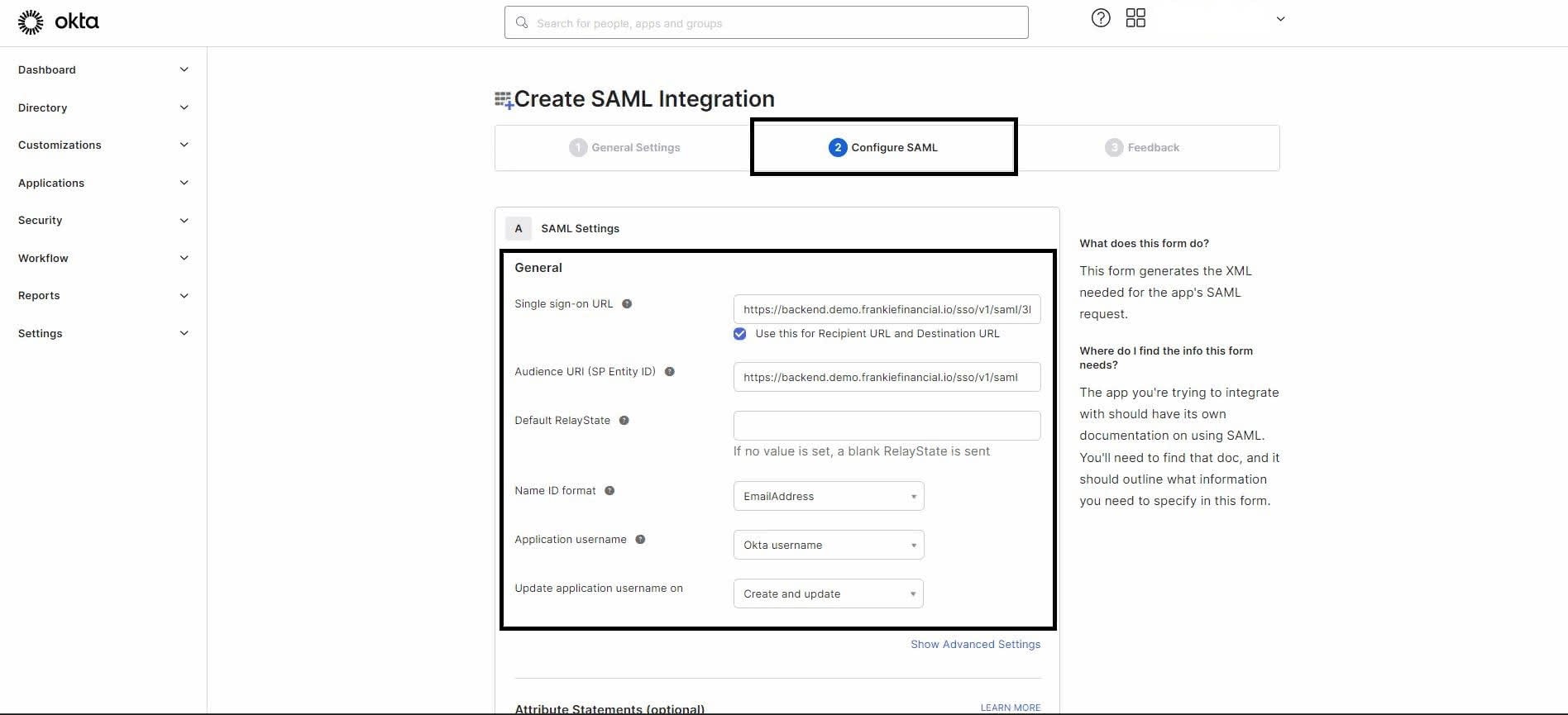The height and width of the screenshot is (715, 1568).
Task: Click help icon beside Audience URI
Action: point(670,372)
